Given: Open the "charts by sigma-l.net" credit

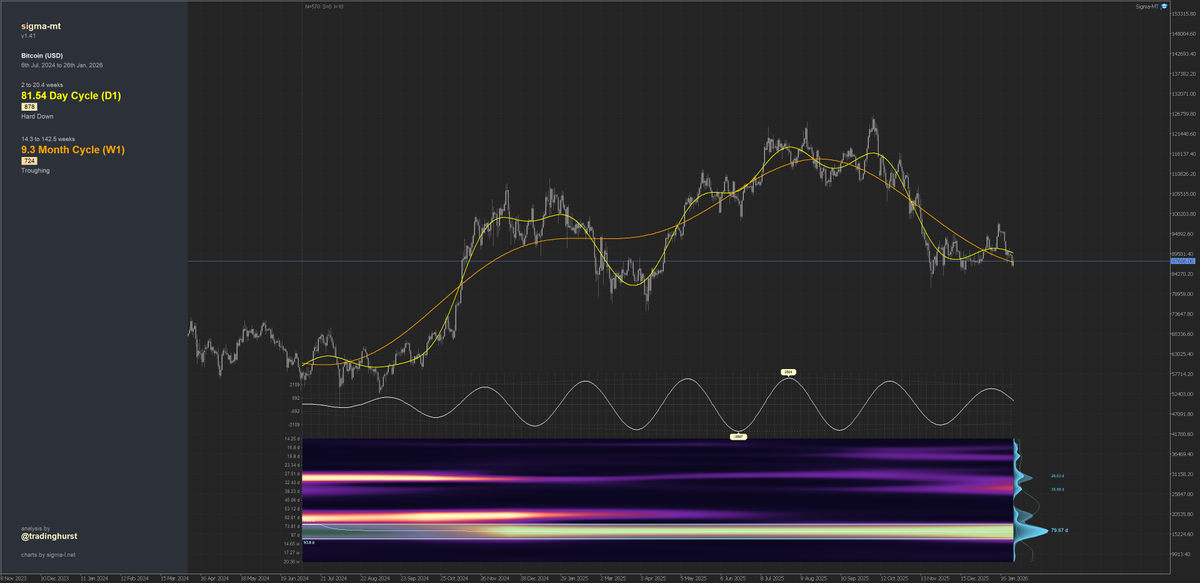Looking at the screenshot, I should click(48, 553).
